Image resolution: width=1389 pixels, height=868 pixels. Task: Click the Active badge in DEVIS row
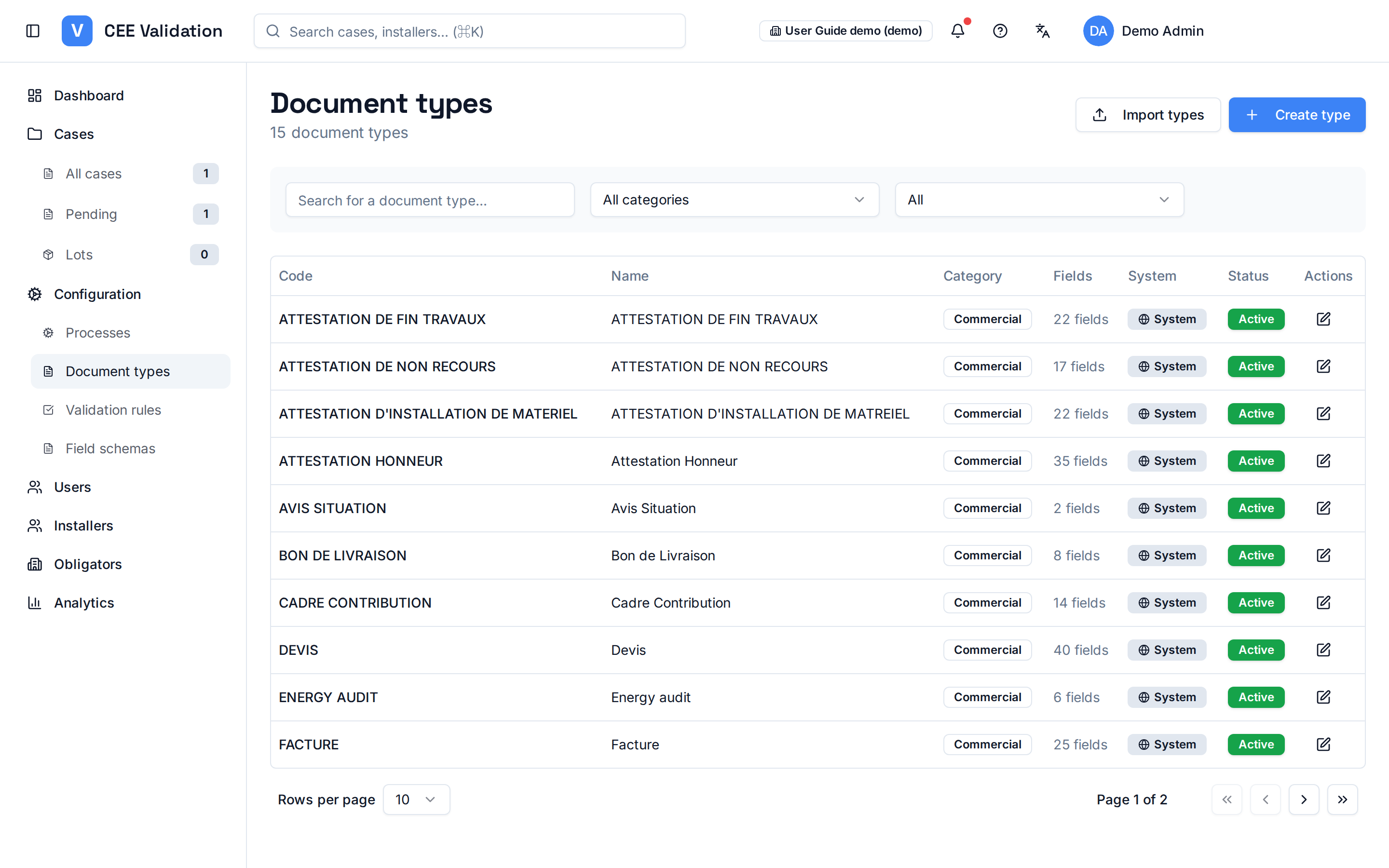click(1256, 650)
